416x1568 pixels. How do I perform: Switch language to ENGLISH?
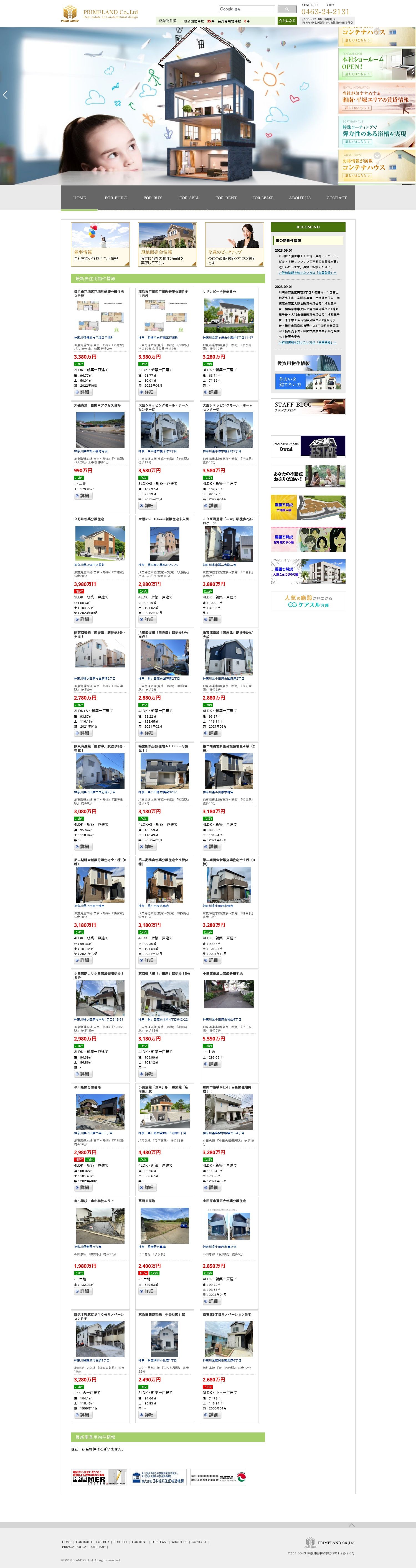click(x=310, y=5)
